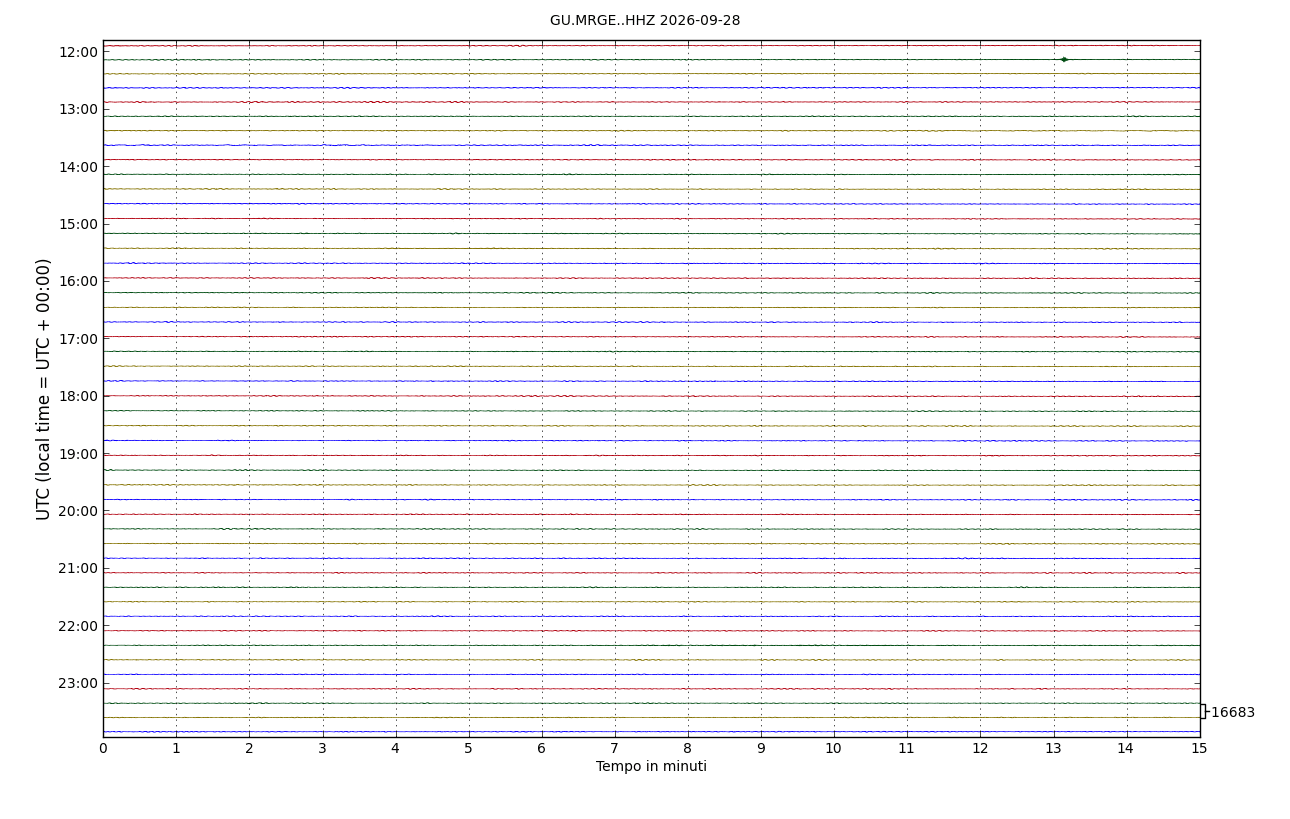Select the 21:00 hour tick label
This screenshot has width=1290, height=819.
click(79, 568)
